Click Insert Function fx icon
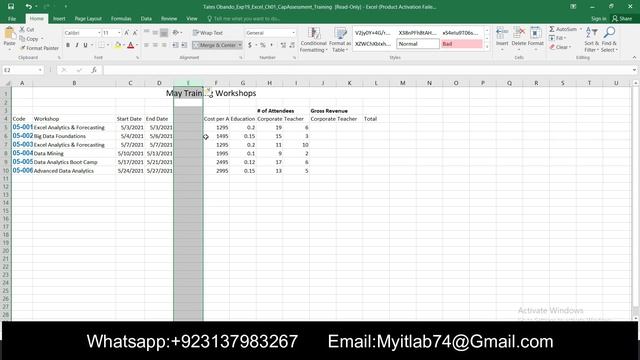This screenshot has height=360, width=640. tap(94, 70)
